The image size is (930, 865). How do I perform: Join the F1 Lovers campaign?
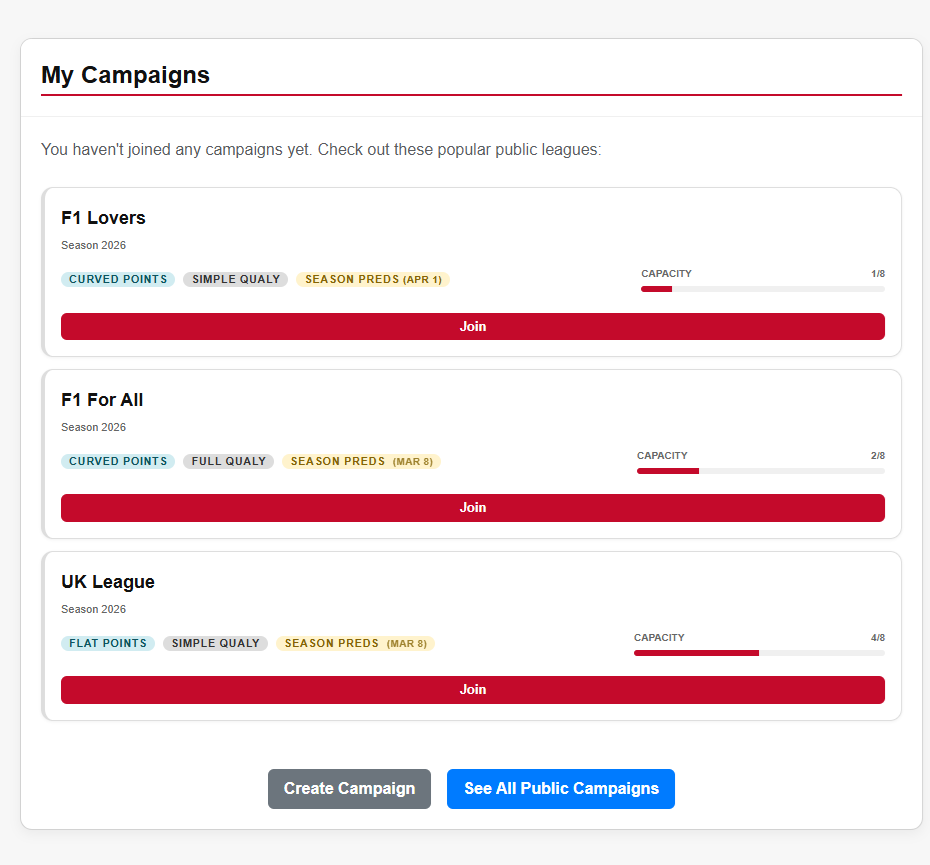472,326
